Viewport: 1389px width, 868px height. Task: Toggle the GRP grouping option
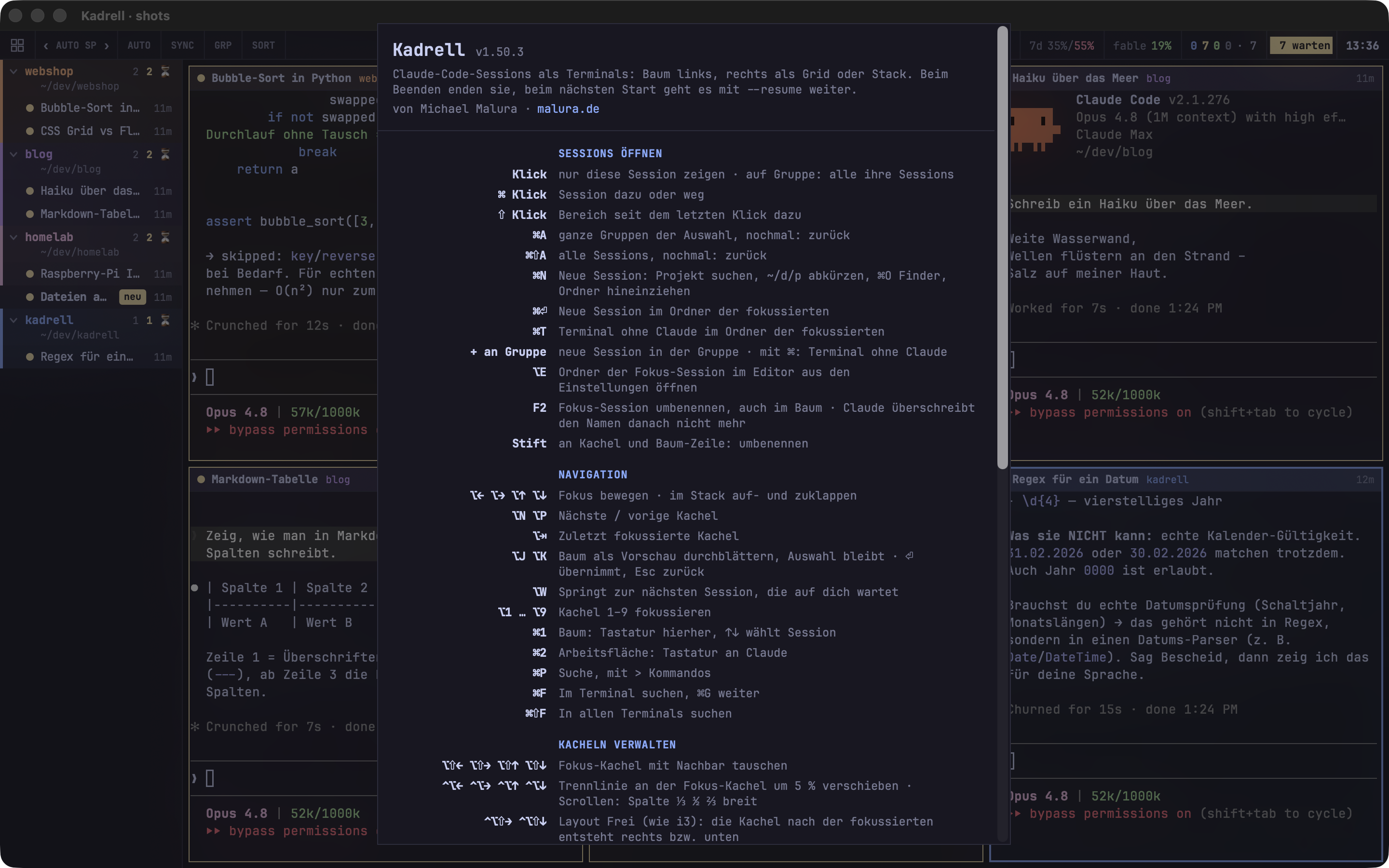pyautogui.click(x=223, y=45)
